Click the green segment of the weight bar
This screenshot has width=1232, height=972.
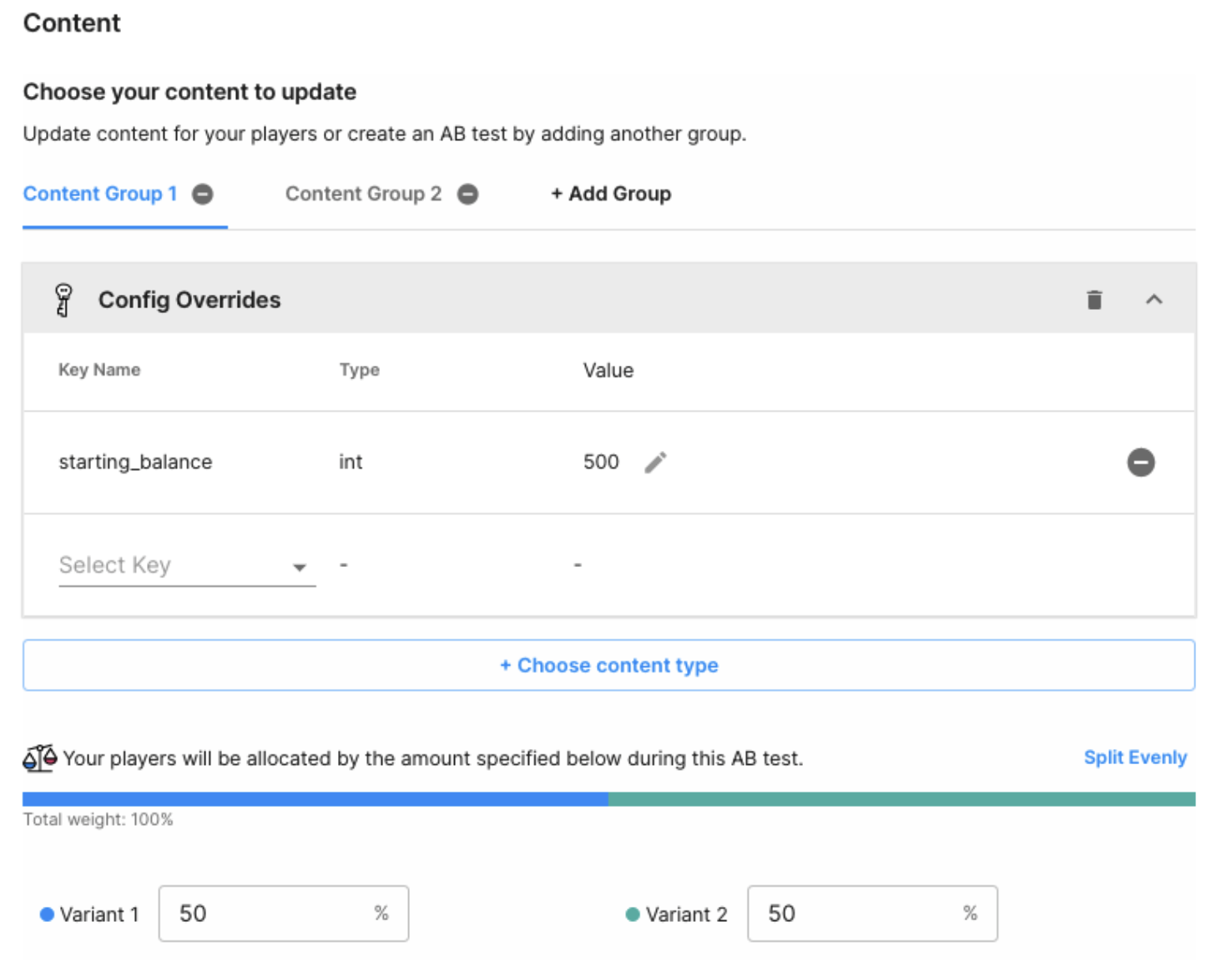pos(901,799)
